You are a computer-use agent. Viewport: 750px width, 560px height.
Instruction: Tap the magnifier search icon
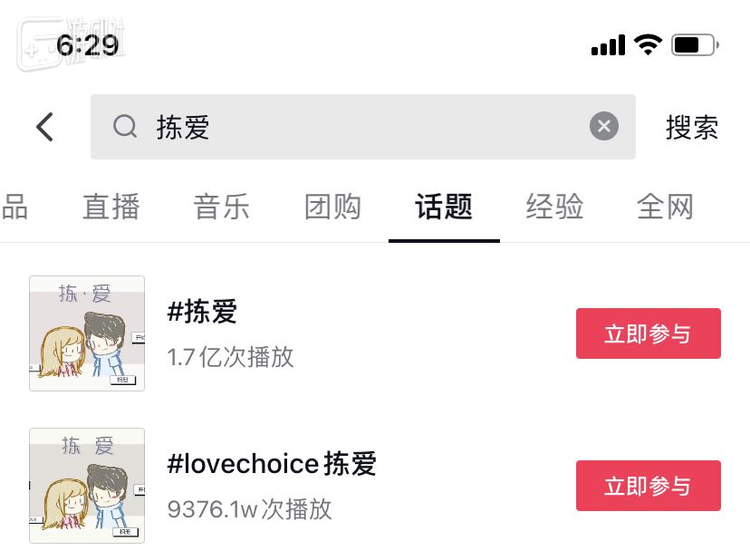point(125,127)
